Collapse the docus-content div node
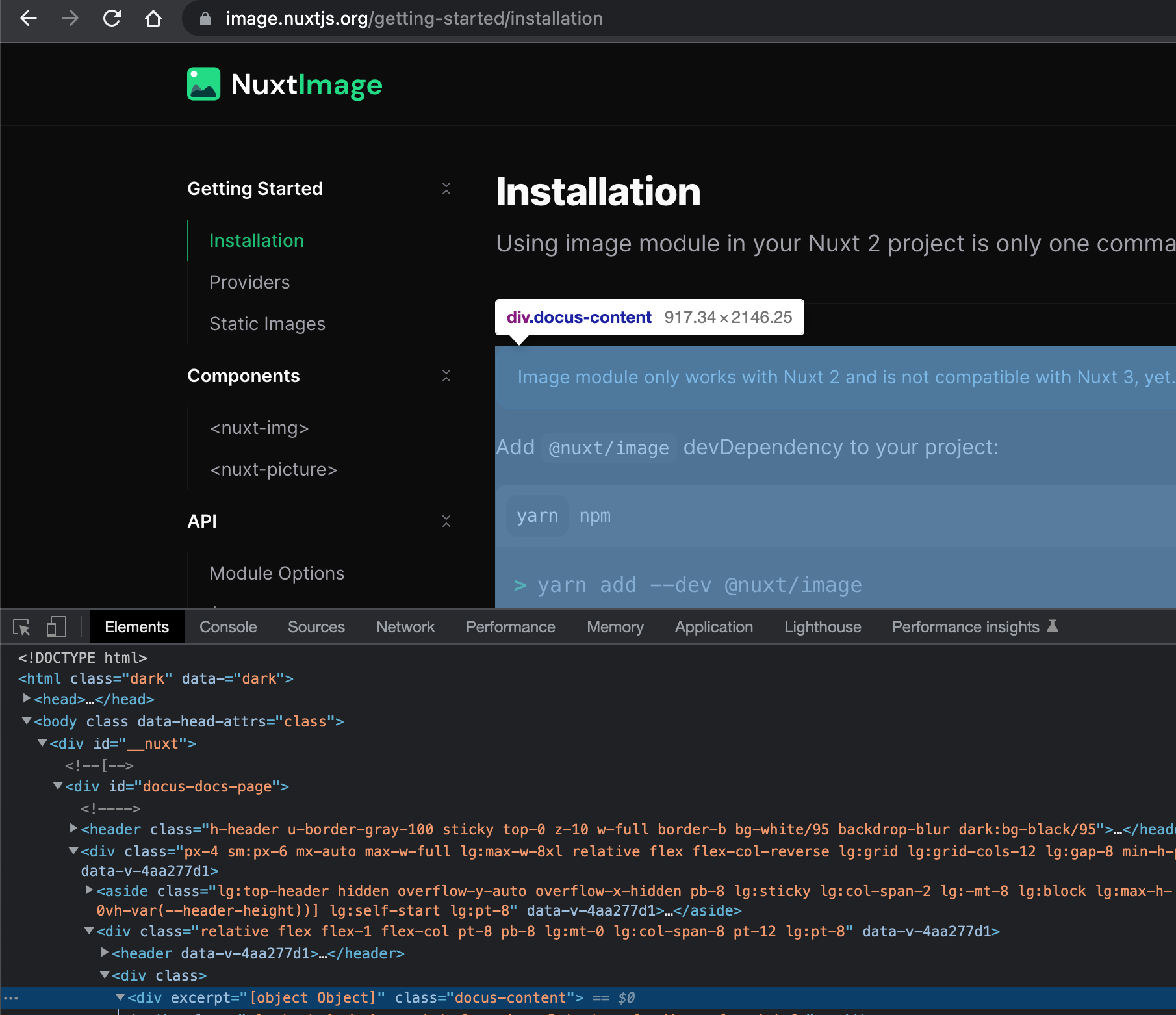 pos(120,997)
